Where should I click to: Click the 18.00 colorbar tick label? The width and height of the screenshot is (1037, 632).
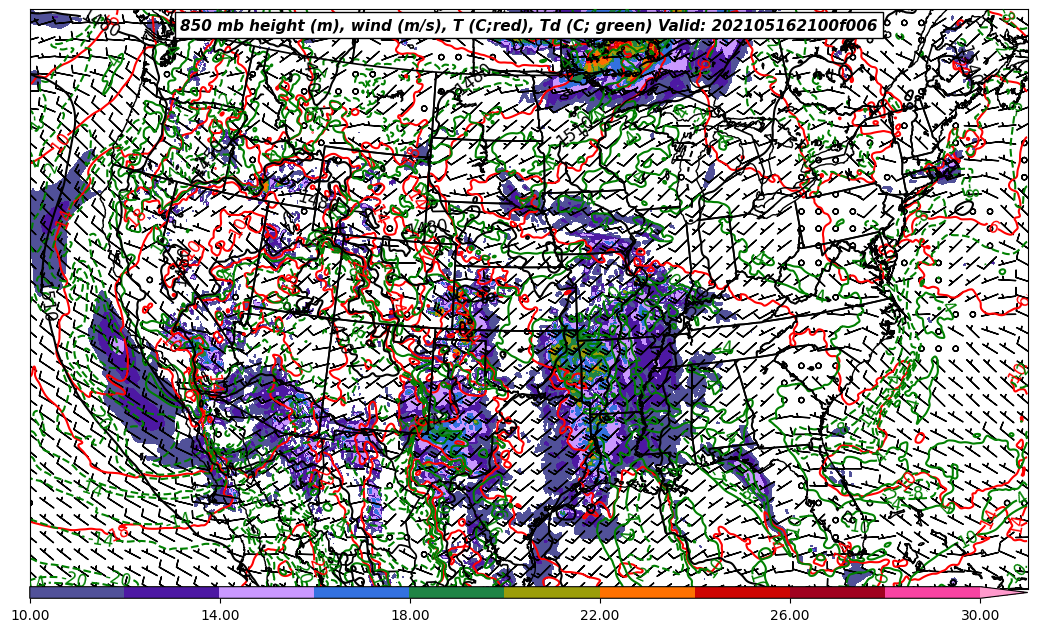pos(410,616)
